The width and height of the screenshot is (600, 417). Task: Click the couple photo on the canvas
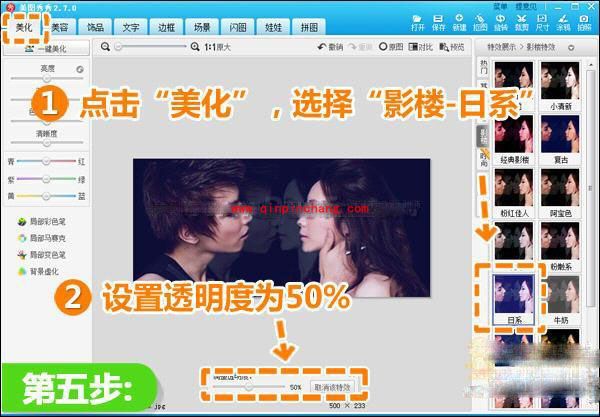[281, 227]
